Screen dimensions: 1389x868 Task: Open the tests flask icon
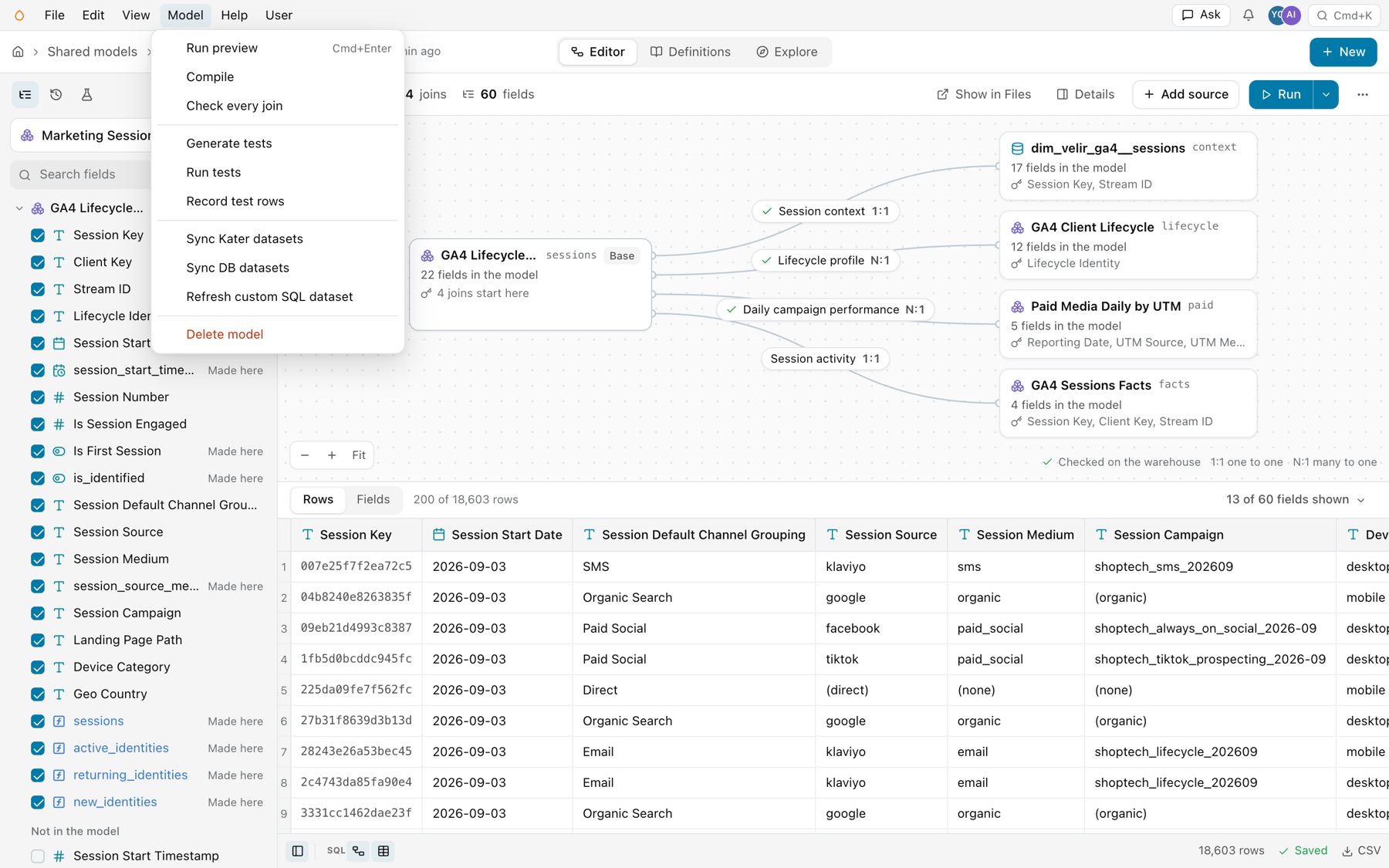[86, 94]
